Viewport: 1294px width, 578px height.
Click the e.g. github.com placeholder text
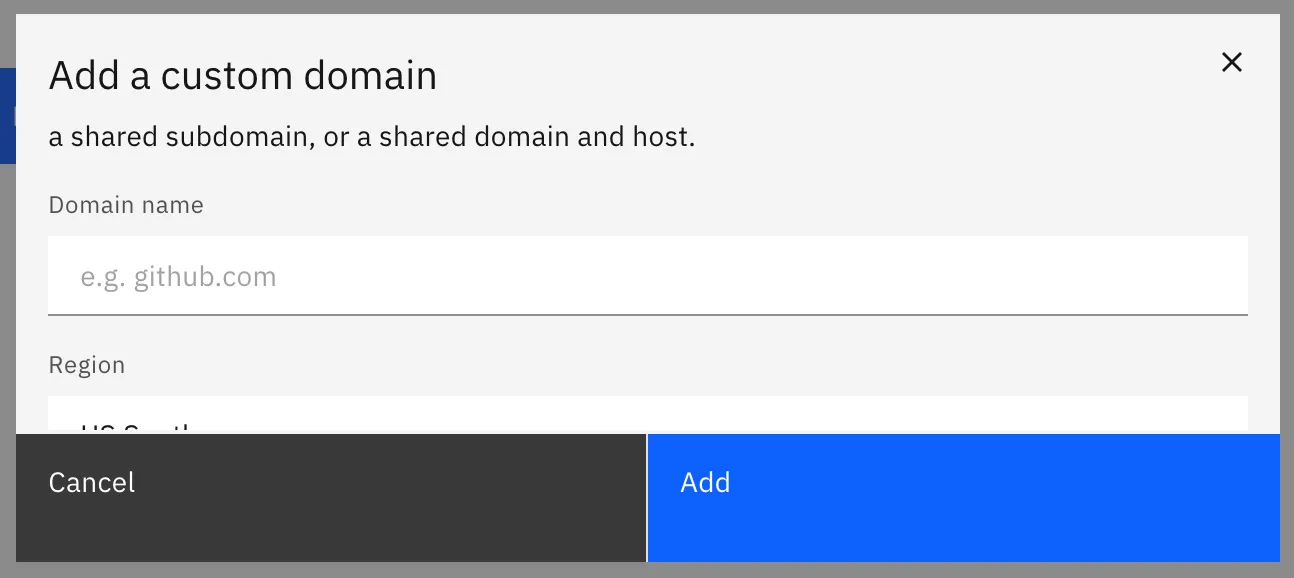[x=178, y=277]
